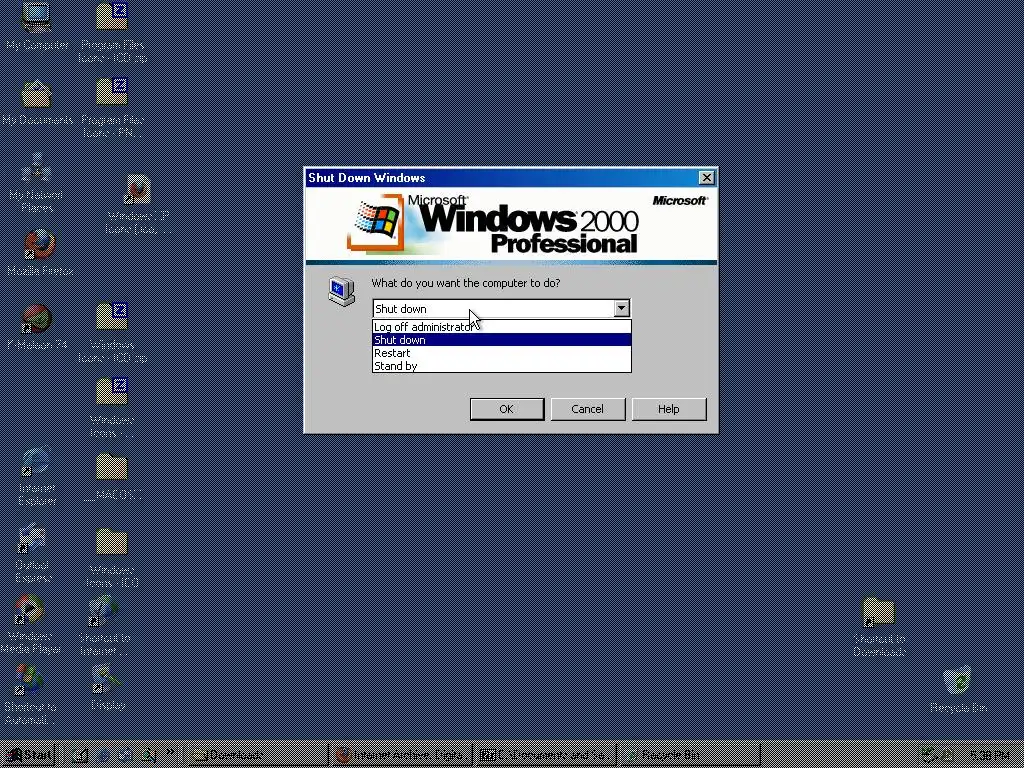Click the Help button in the dialog

coord(669,409)
